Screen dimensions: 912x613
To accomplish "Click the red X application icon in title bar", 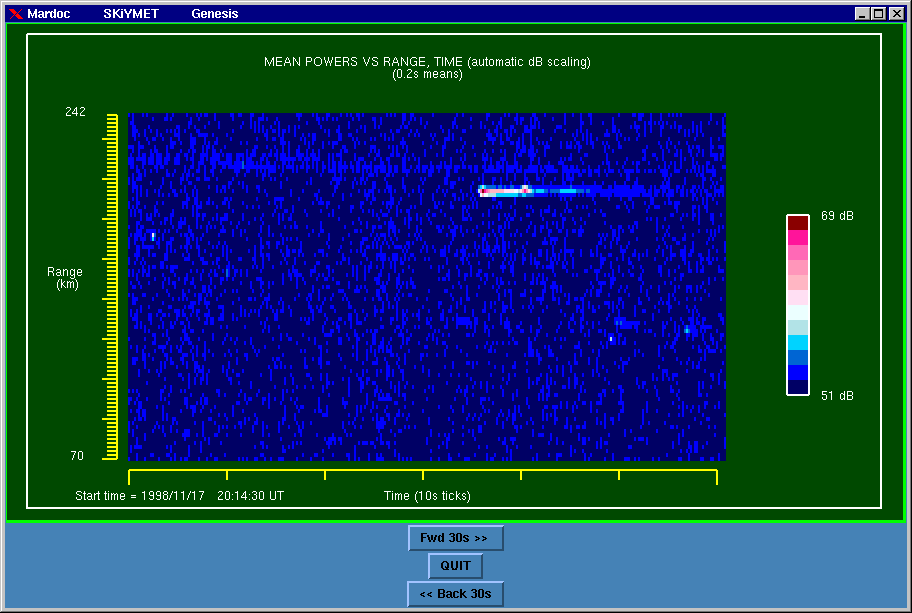I will (x=15, y=14).
